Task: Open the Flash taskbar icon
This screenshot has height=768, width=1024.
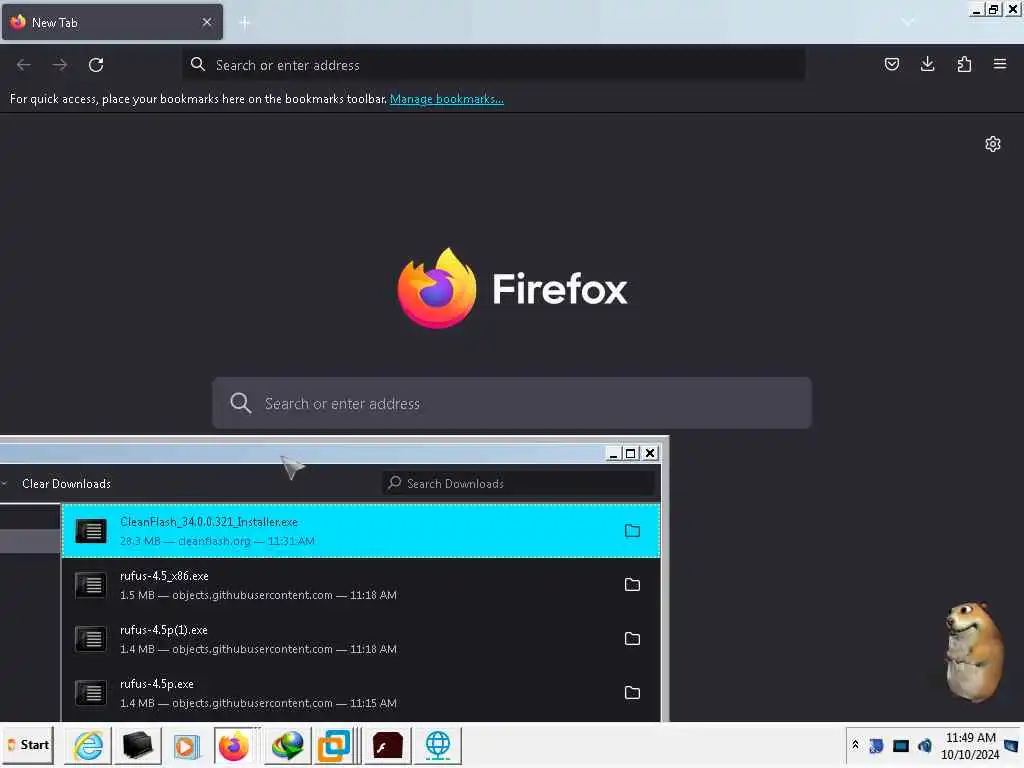Action: pyautogui.click(x=387, y=745)
